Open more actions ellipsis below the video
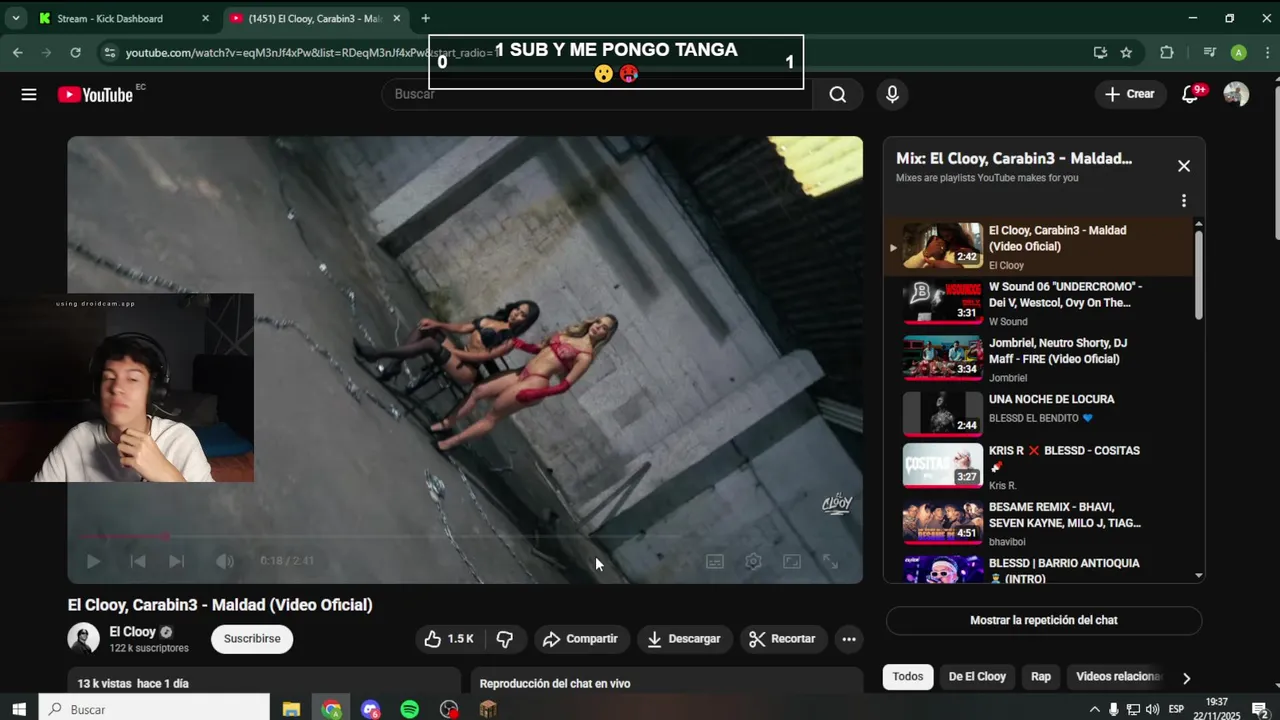This screenshot has height=720, width=1280. [849, 639]
